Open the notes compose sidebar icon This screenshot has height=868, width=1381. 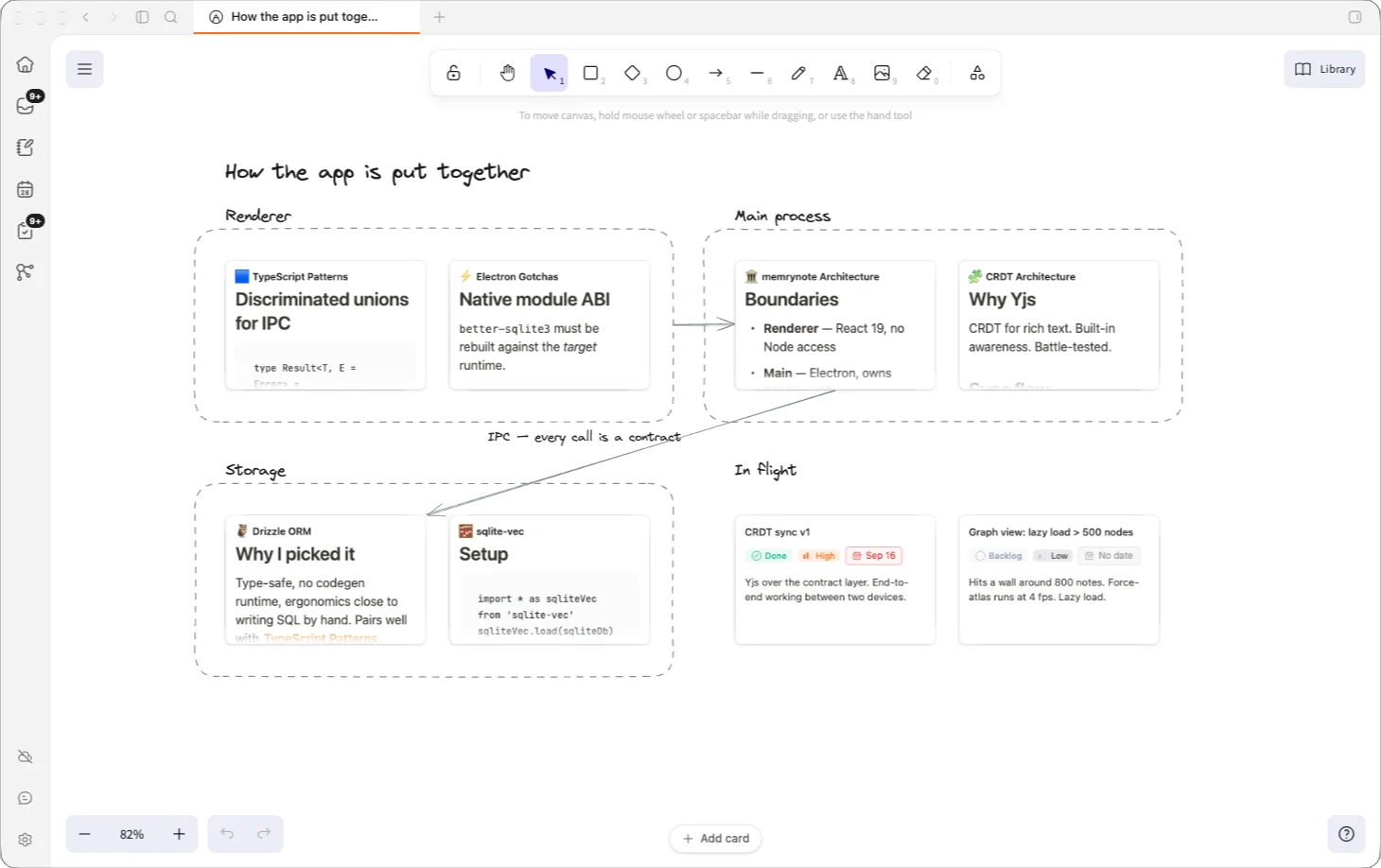pyautogui.click(x=26, y=148)
